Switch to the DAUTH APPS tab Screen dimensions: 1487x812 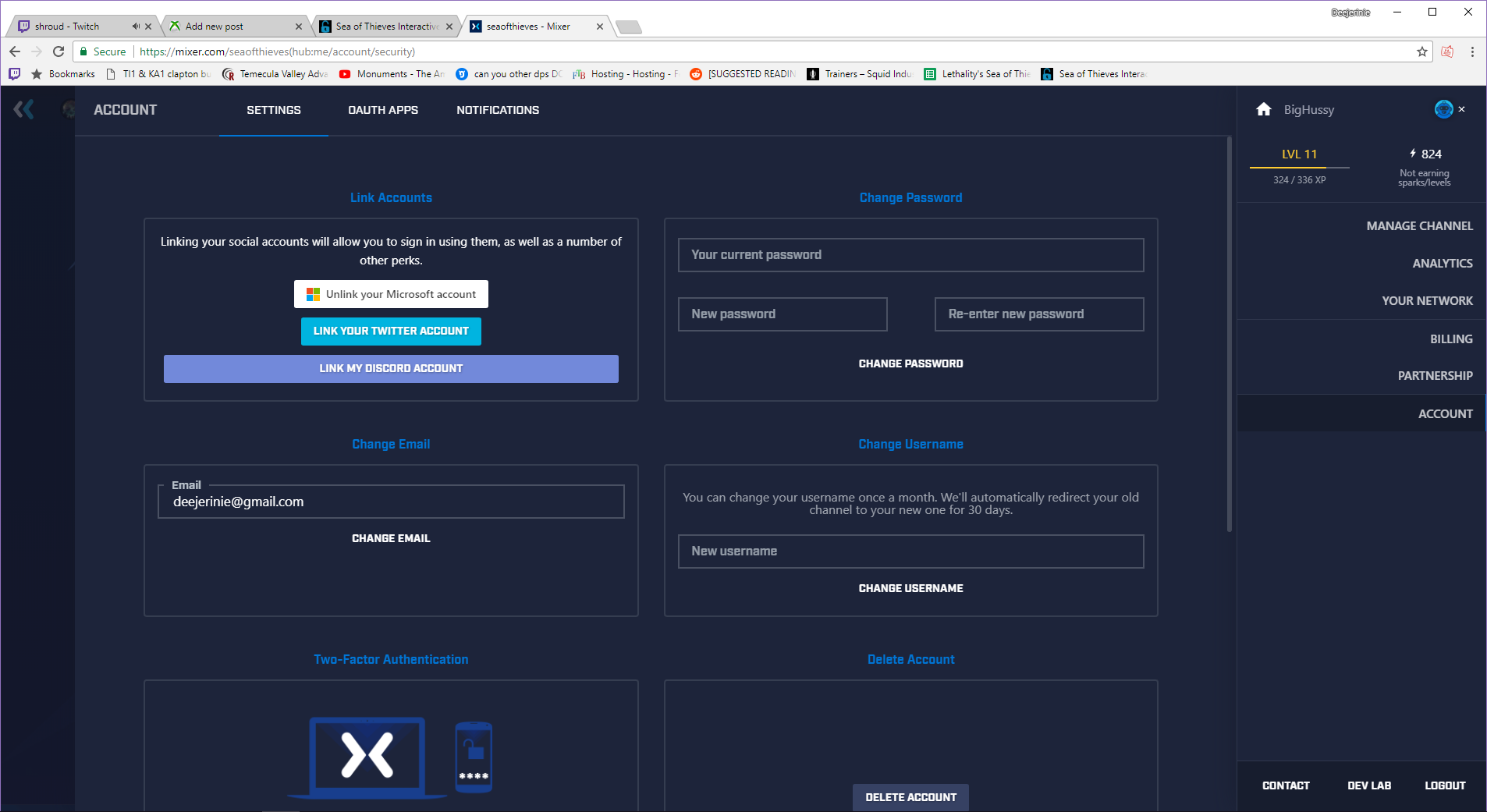[383, 110]
